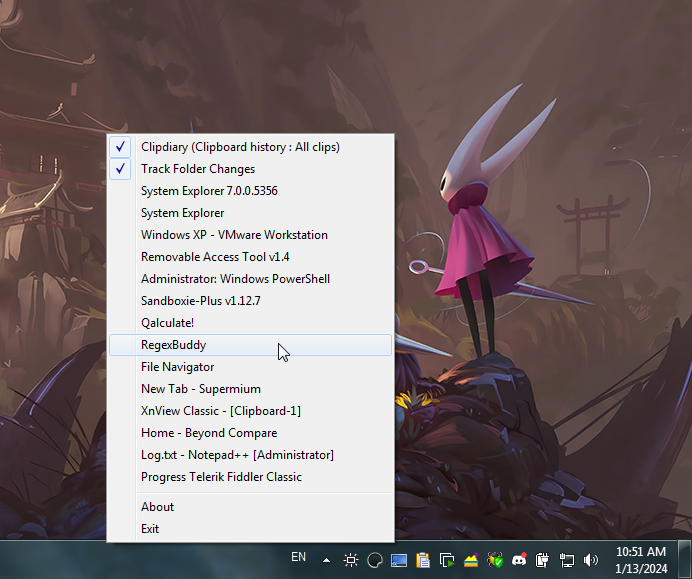Click the round dark tray icon
Viewport: 692px width, 579px height.
click(x=375, y=560)
